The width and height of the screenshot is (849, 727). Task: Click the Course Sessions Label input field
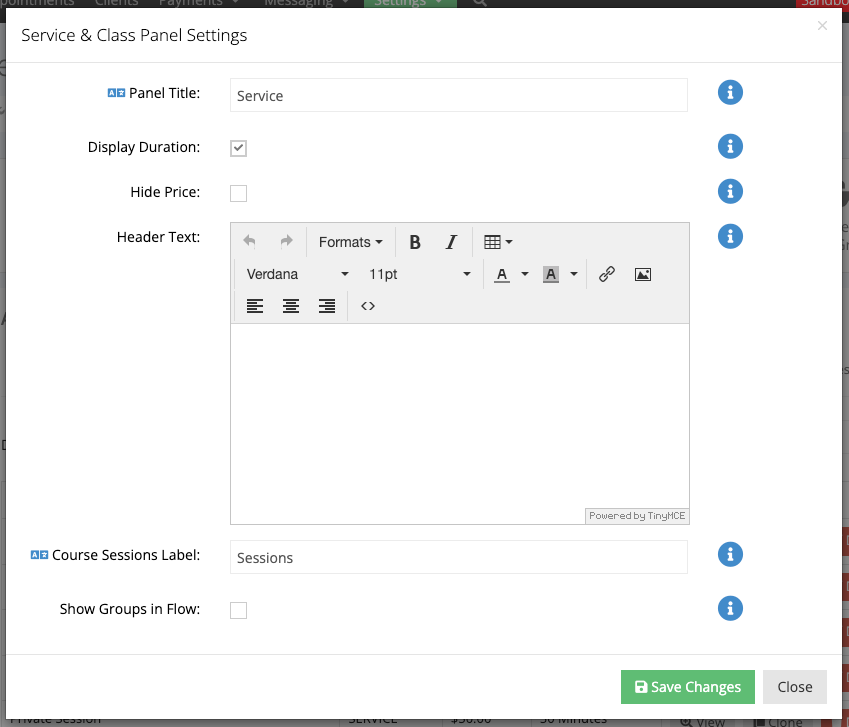point(459,557)
